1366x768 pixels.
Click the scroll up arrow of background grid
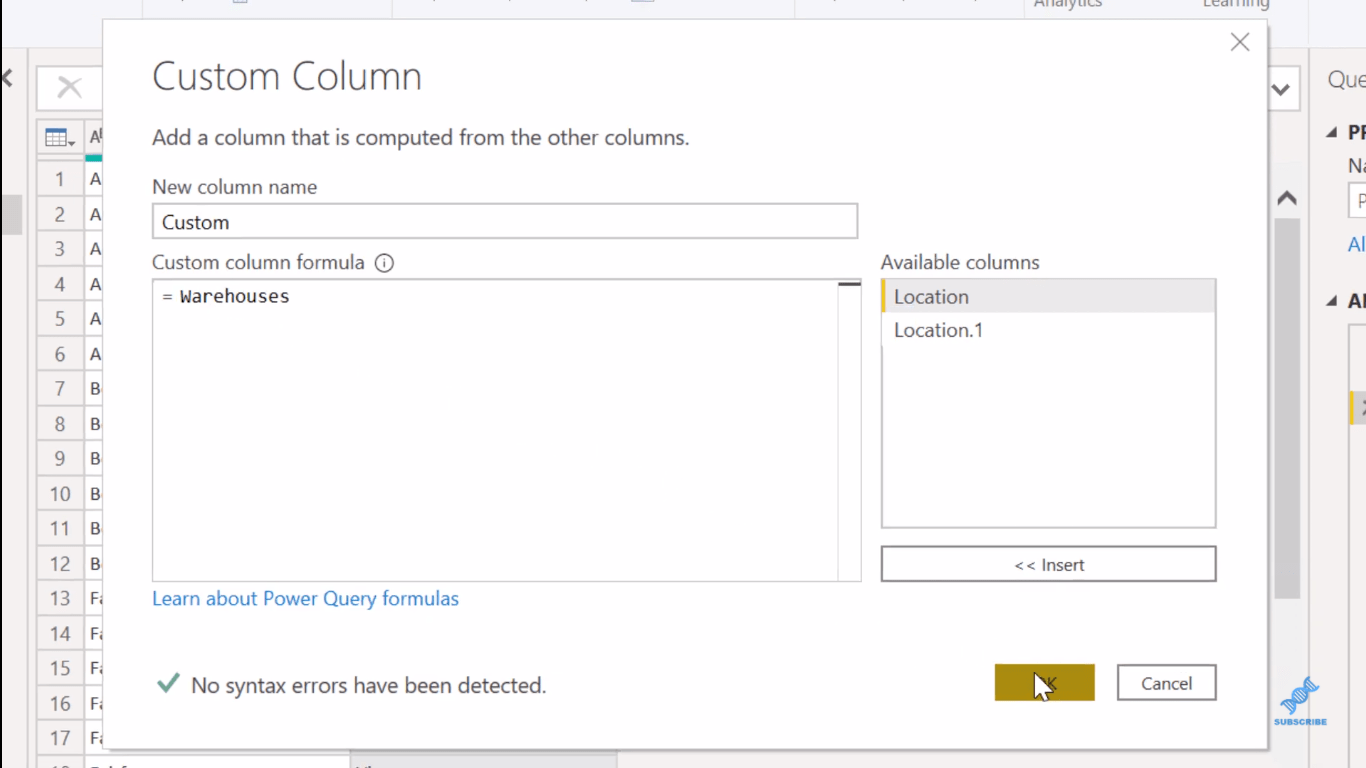click(1287, 199)
